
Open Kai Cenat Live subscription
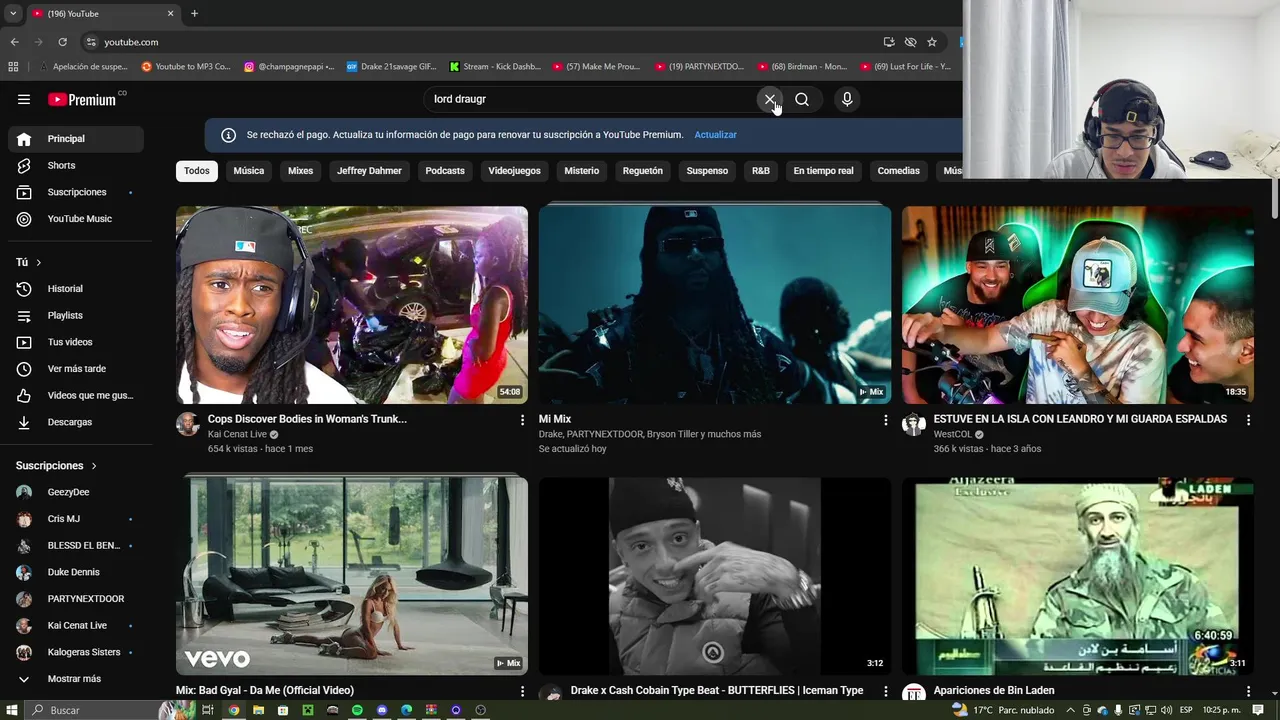[76, 626]
